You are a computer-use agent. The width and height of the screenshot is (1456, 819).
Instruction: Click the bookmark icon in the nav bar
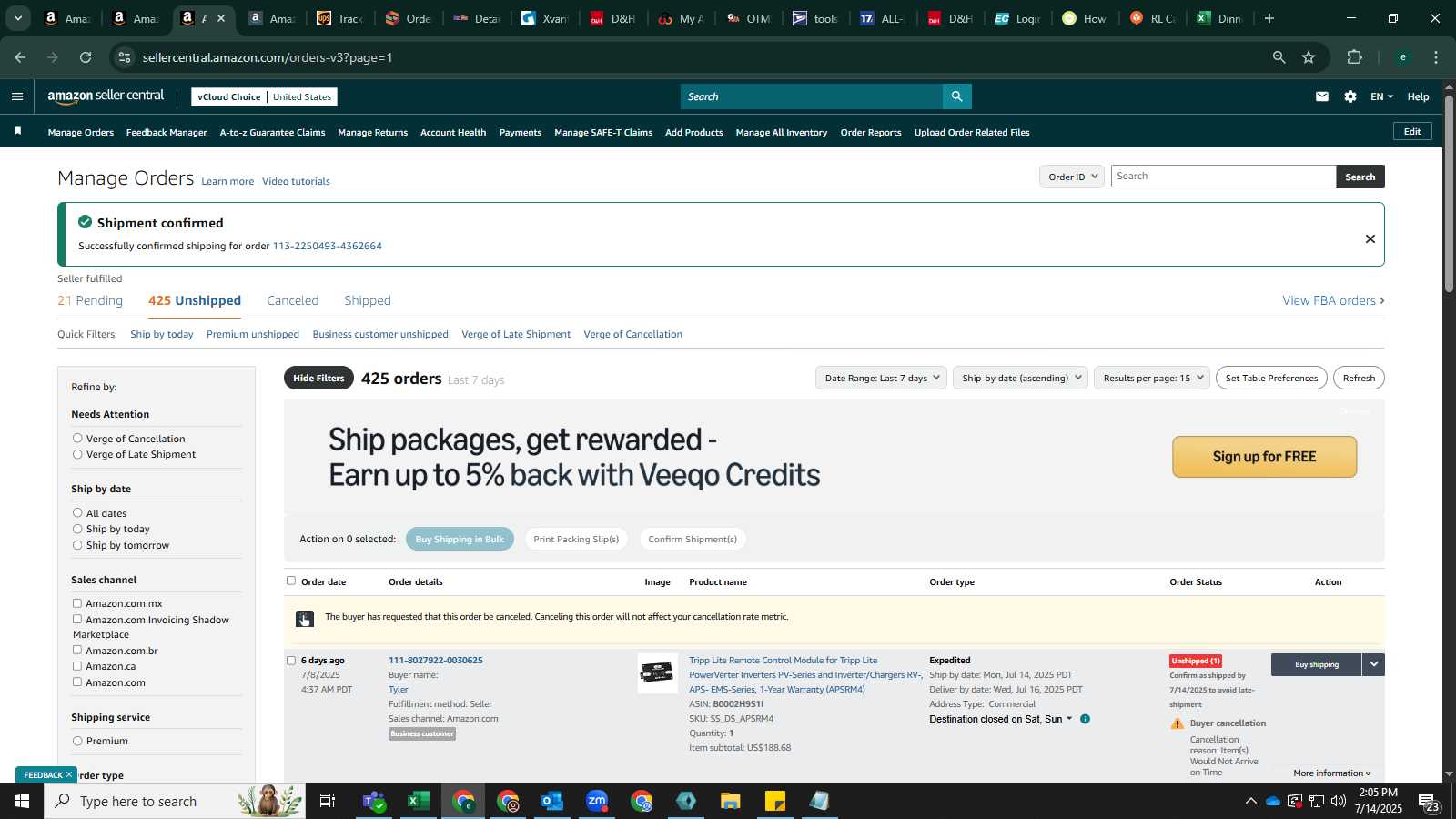[x=17, y=132]
